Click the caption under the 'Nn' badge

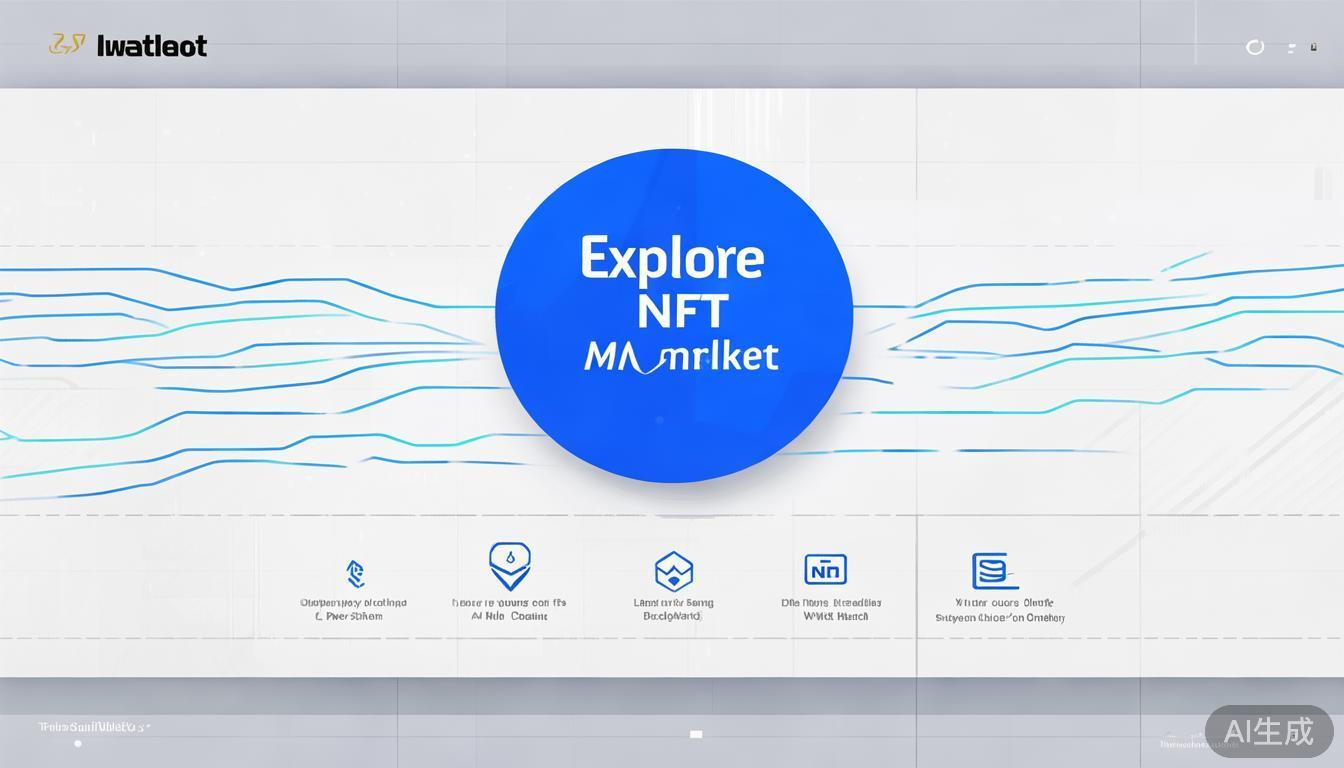pos(831,609)
